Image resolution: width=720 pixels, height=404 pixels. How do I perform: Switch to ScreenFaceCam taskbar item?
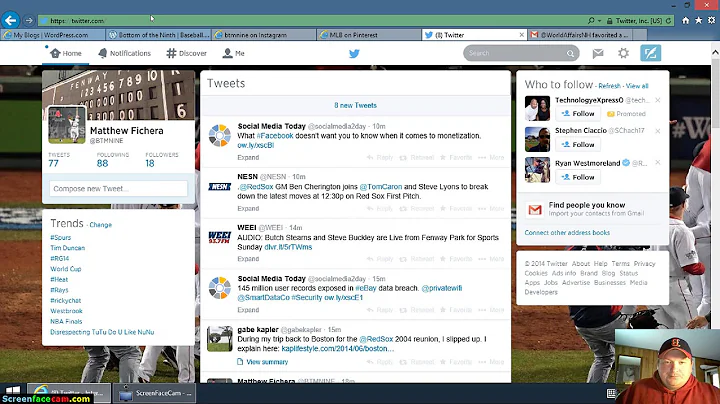pyautogui.click(x=155, y=393)
